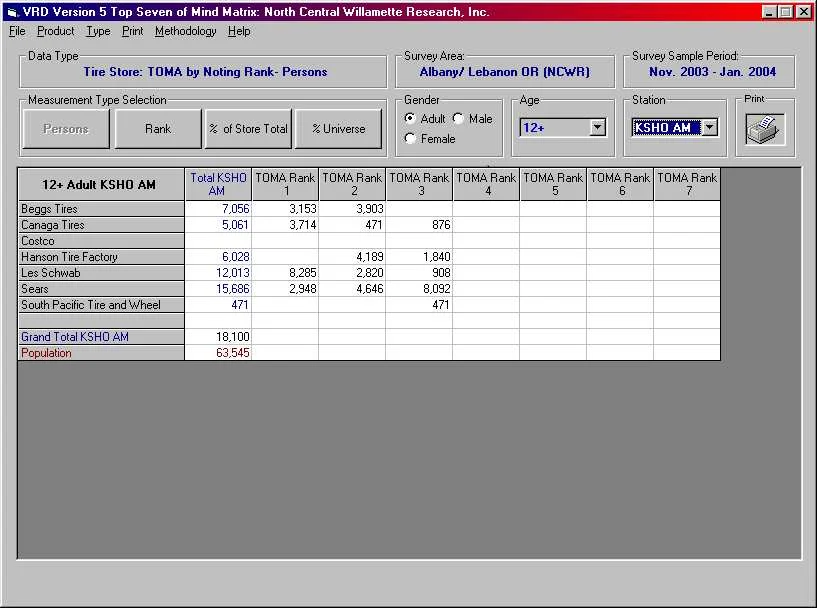Select the Male gender radio button
The width and height of the screenshot is (817, 608).
coord(459,119)
